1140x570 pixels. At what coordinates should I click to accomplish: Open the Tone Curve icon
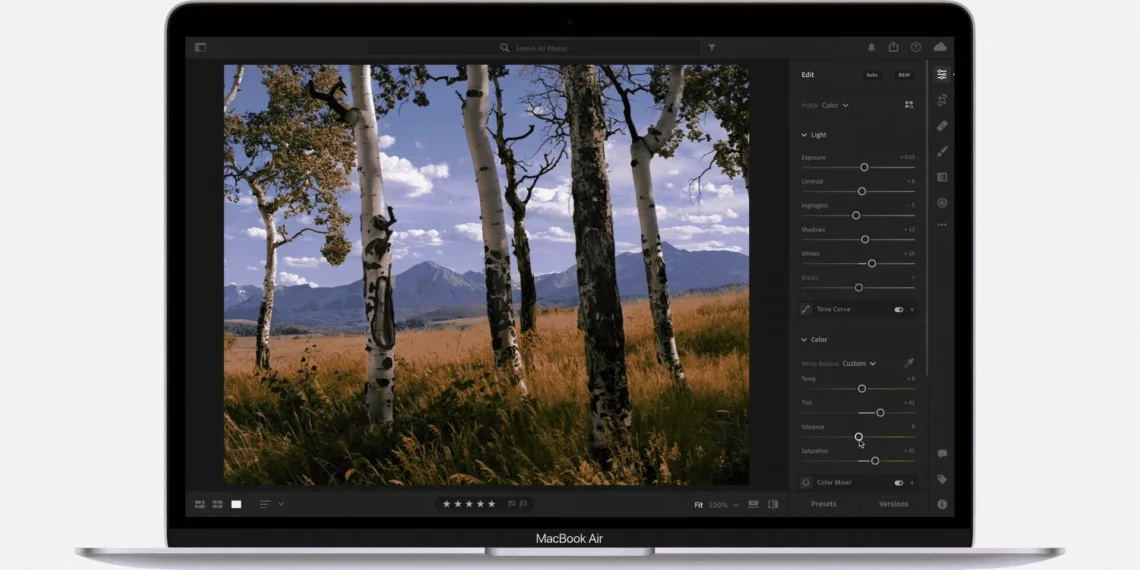click(806, 309)
